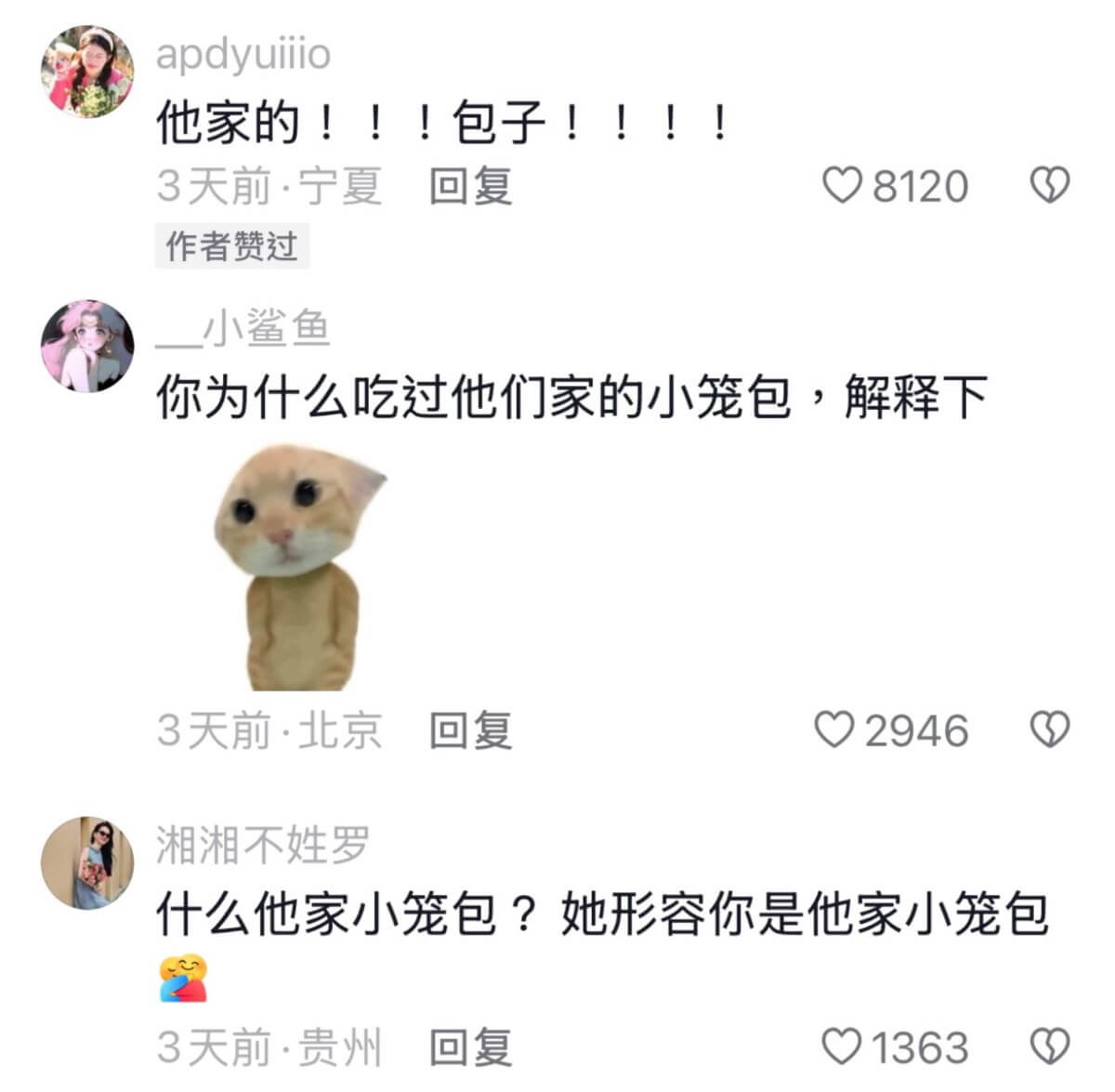Tap broken heart on 小鲨鱼's comment
This screenshot has width=1115, height=1092.
[x=1050, y=730]
